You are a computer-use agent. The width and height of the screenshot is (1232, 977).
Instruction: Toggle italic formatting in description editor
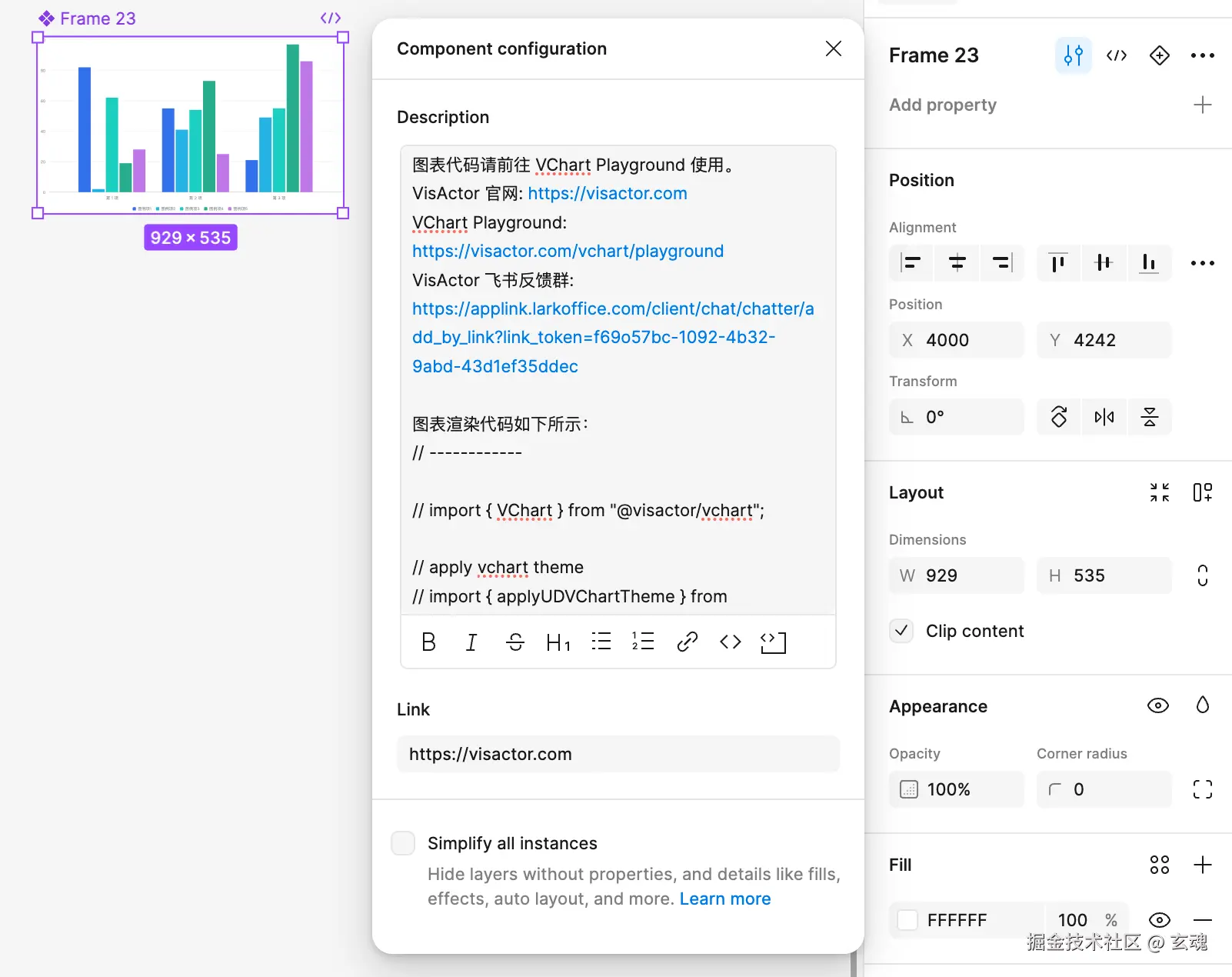[x=471, y=642]
